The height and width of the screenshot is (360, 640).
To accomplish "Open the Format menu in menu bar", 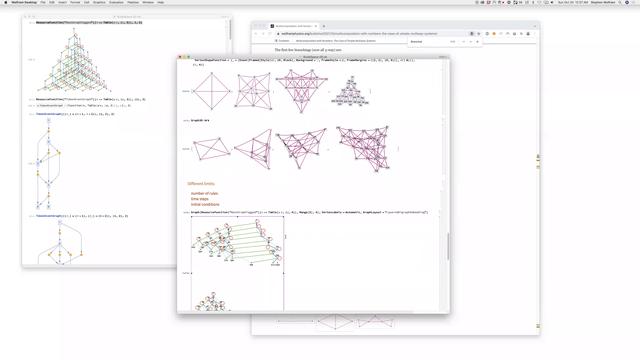I will point(75,2).
